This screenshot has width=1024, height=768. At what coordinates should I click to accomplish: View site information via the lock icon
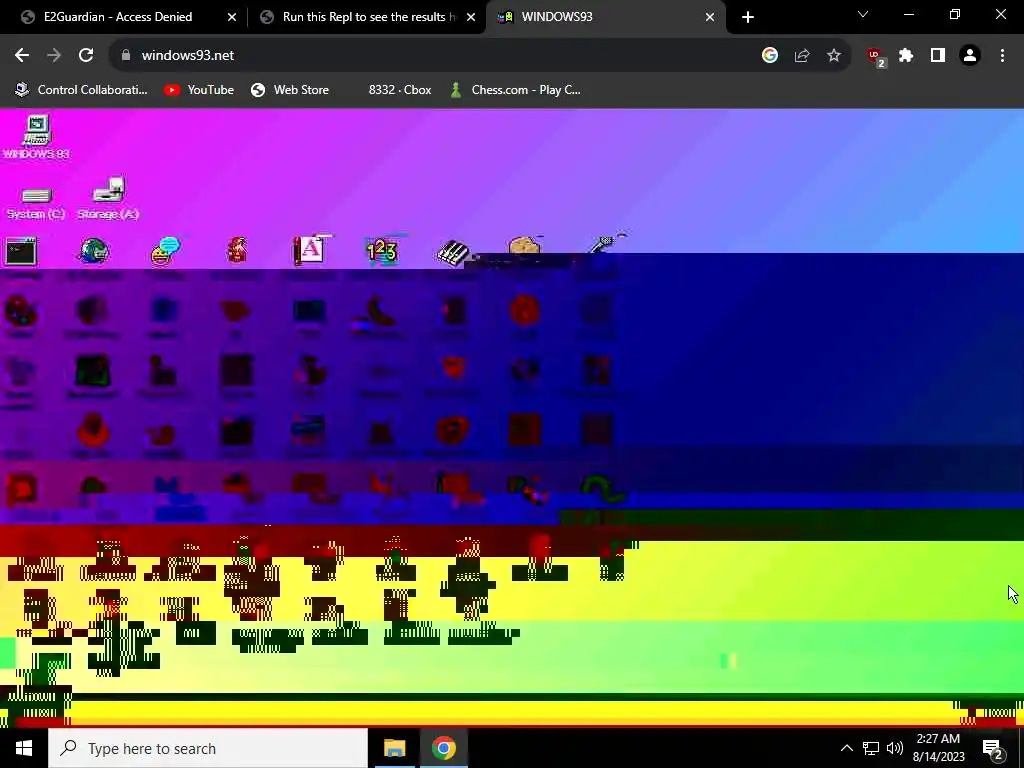tap(126, 56)
